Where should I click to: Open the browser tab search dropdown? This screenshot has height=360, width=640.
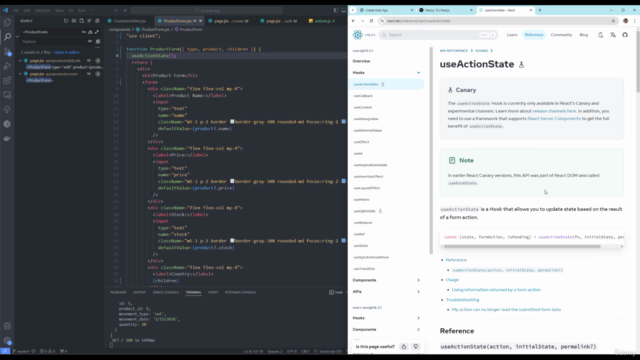(x=353, y=10)
